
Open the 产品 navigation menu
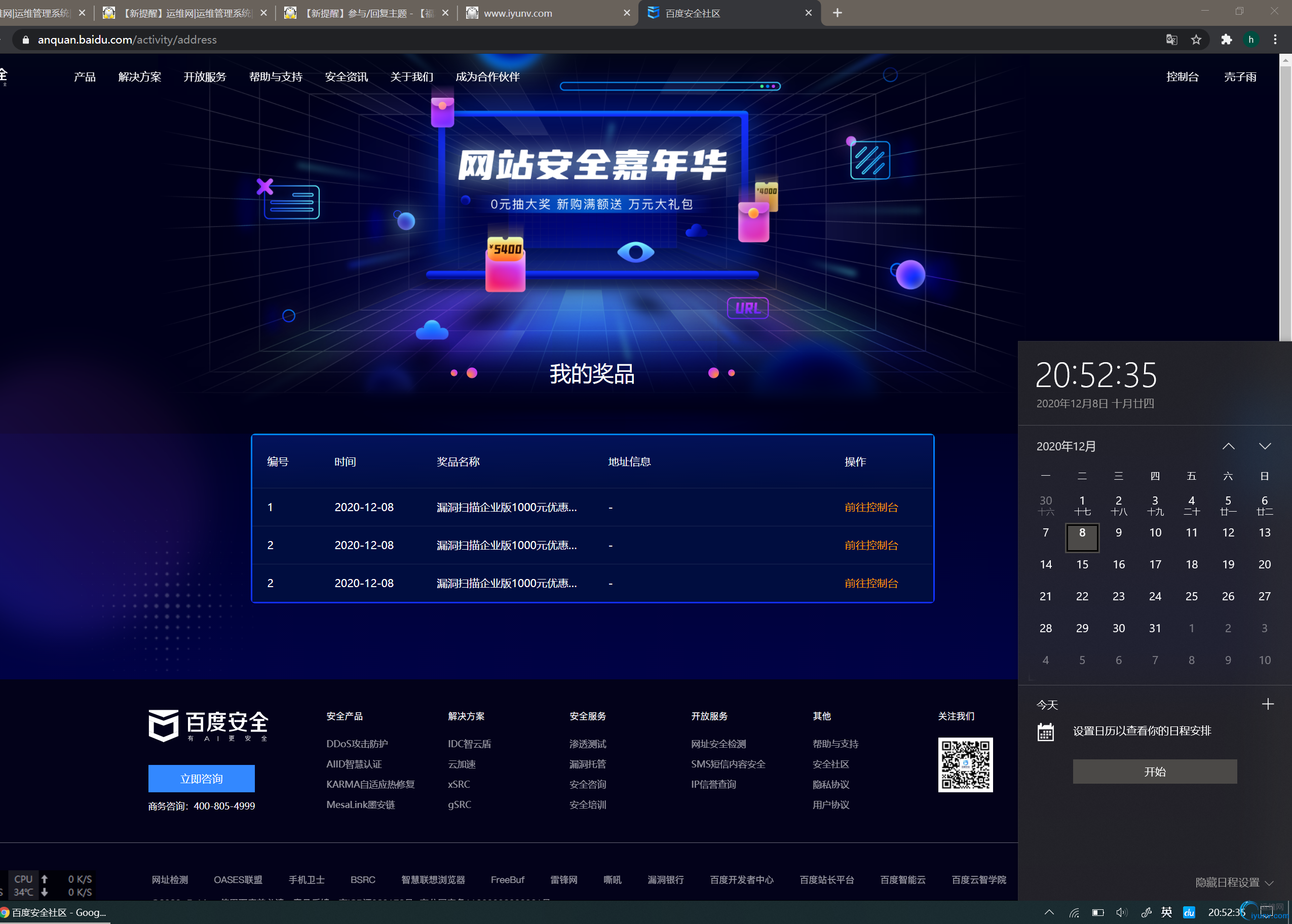coord(85,77)
